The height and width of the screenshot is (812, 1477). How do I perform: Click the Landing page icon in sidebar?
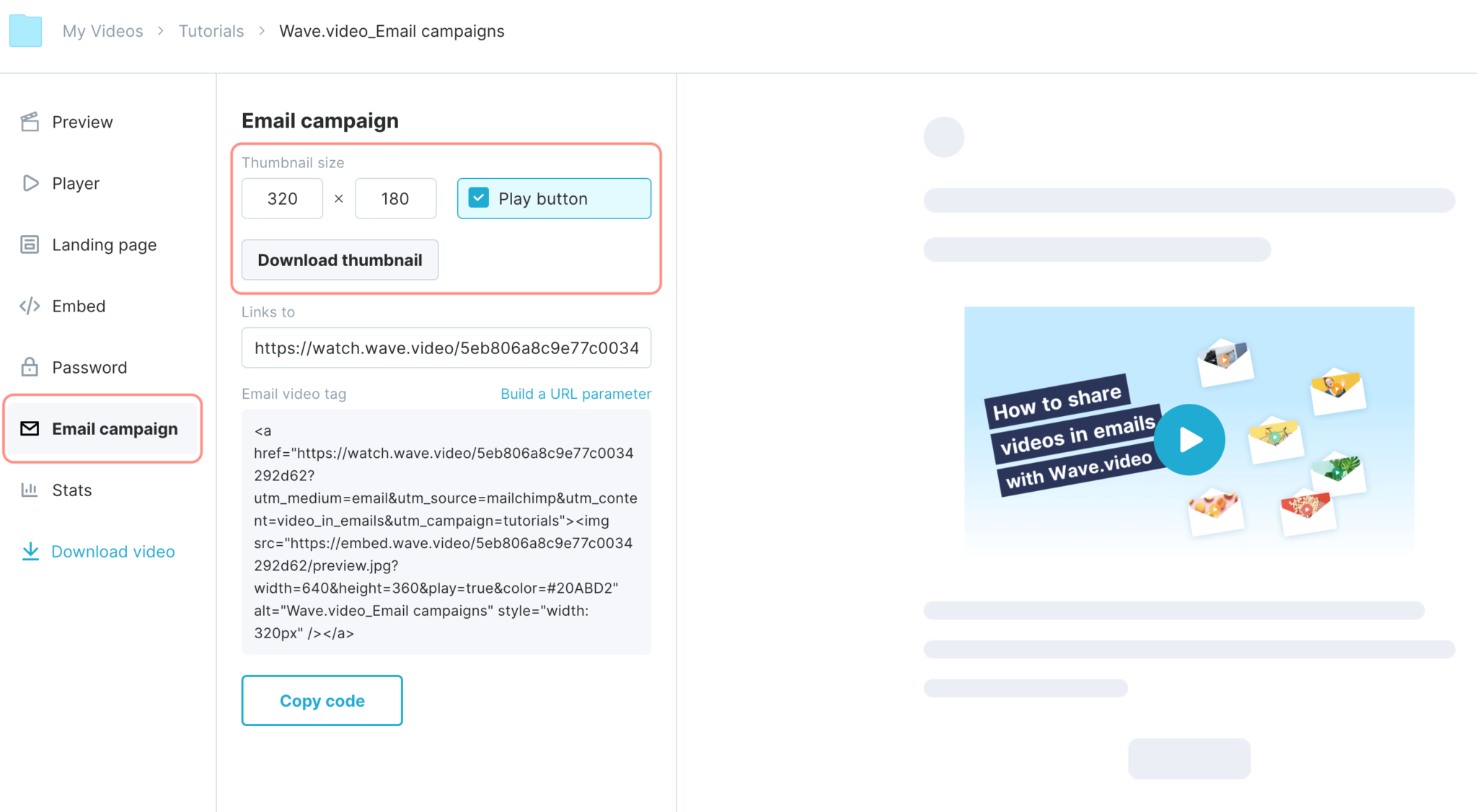[32, 244]
